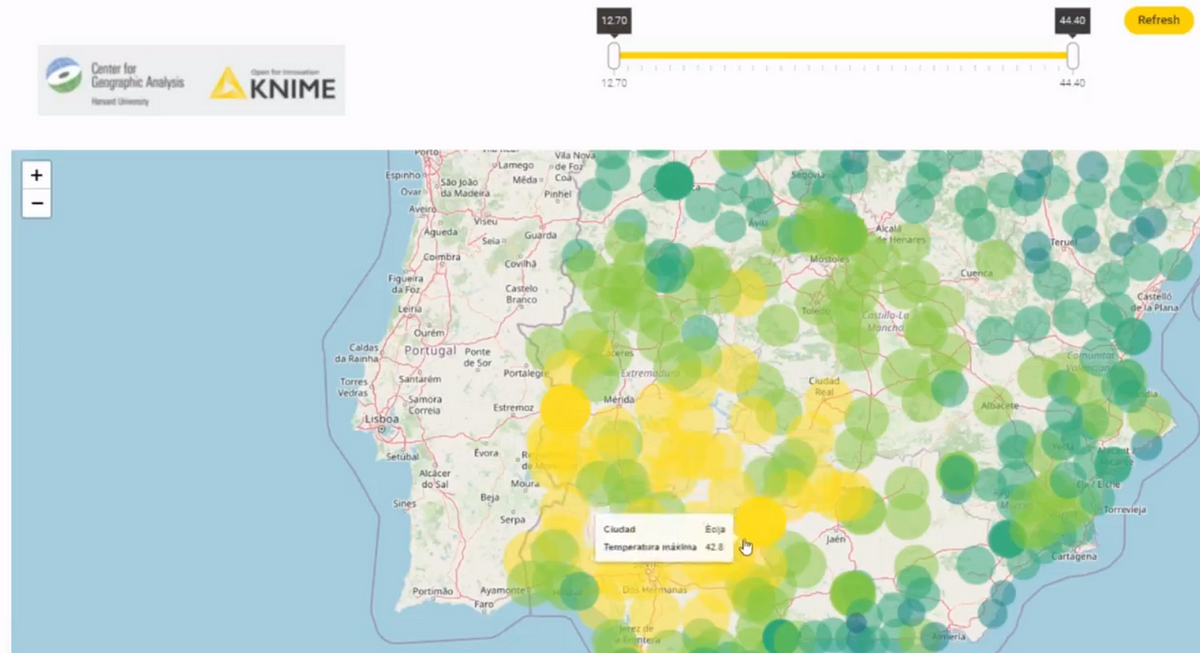Click the 'Beja' map label

(490, 496)
